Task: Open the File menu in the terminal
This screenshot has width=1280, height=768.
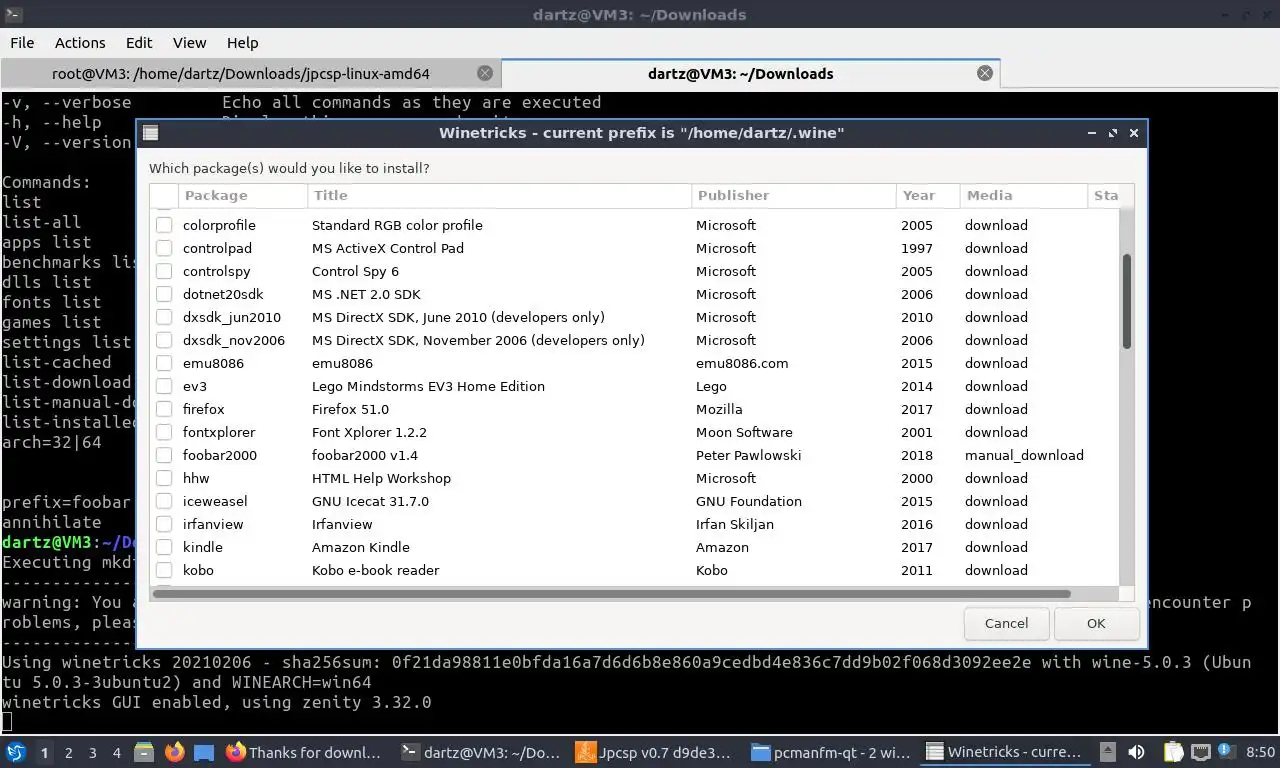Action: [22, 43]
